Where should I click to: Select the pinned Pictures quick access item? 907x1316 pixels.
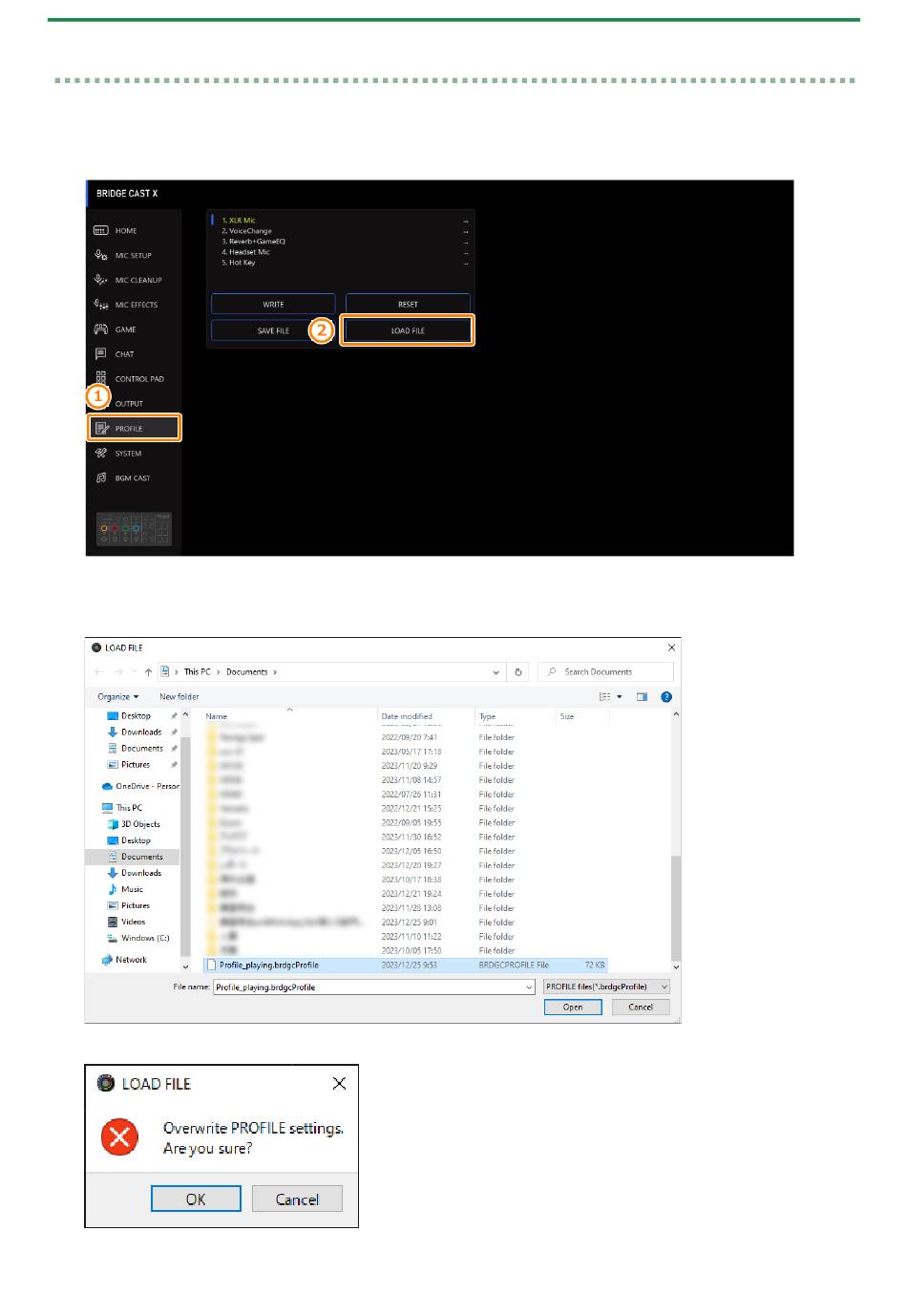point(136,765)
